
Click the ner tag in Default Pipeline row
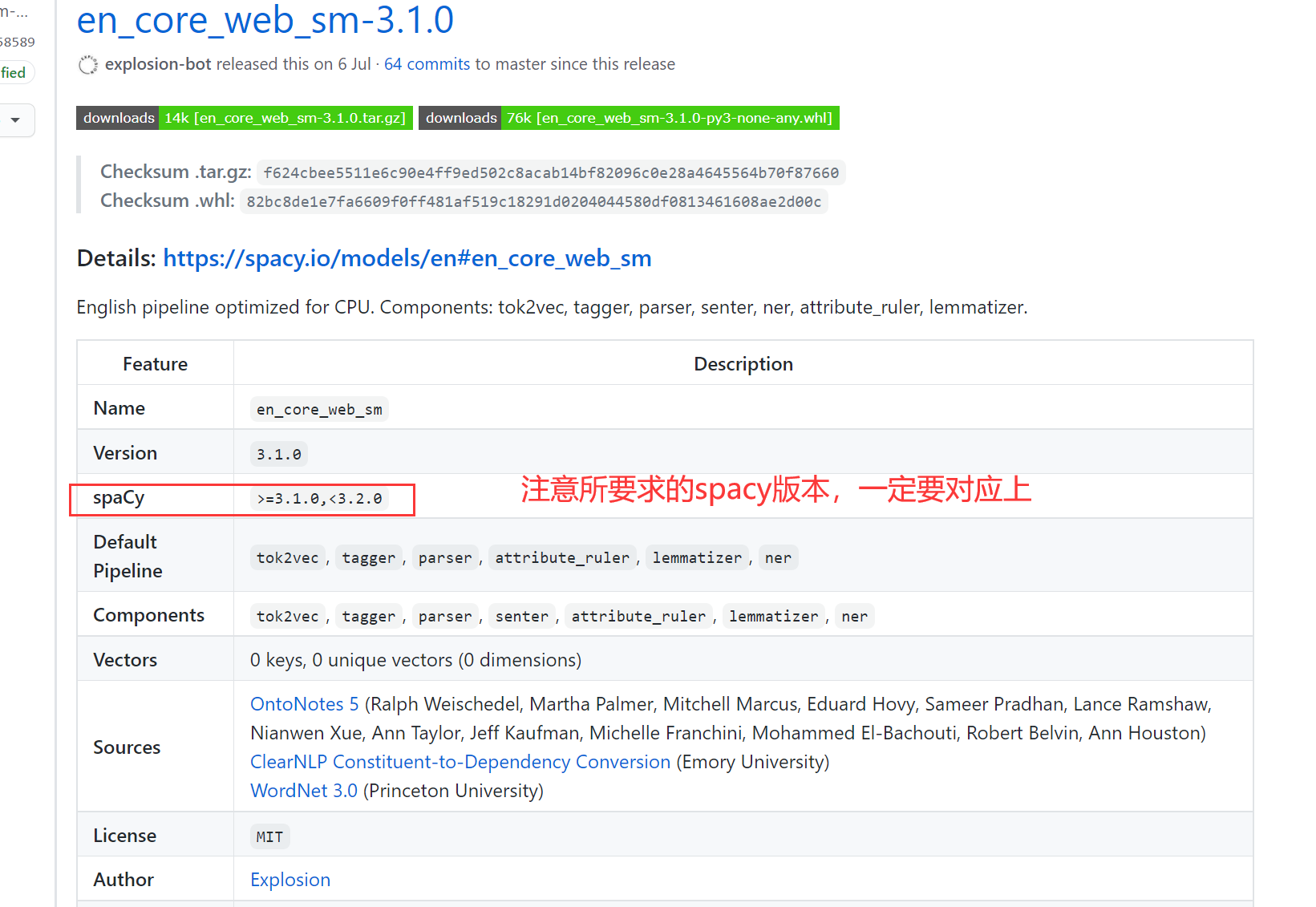coord(778,558)
